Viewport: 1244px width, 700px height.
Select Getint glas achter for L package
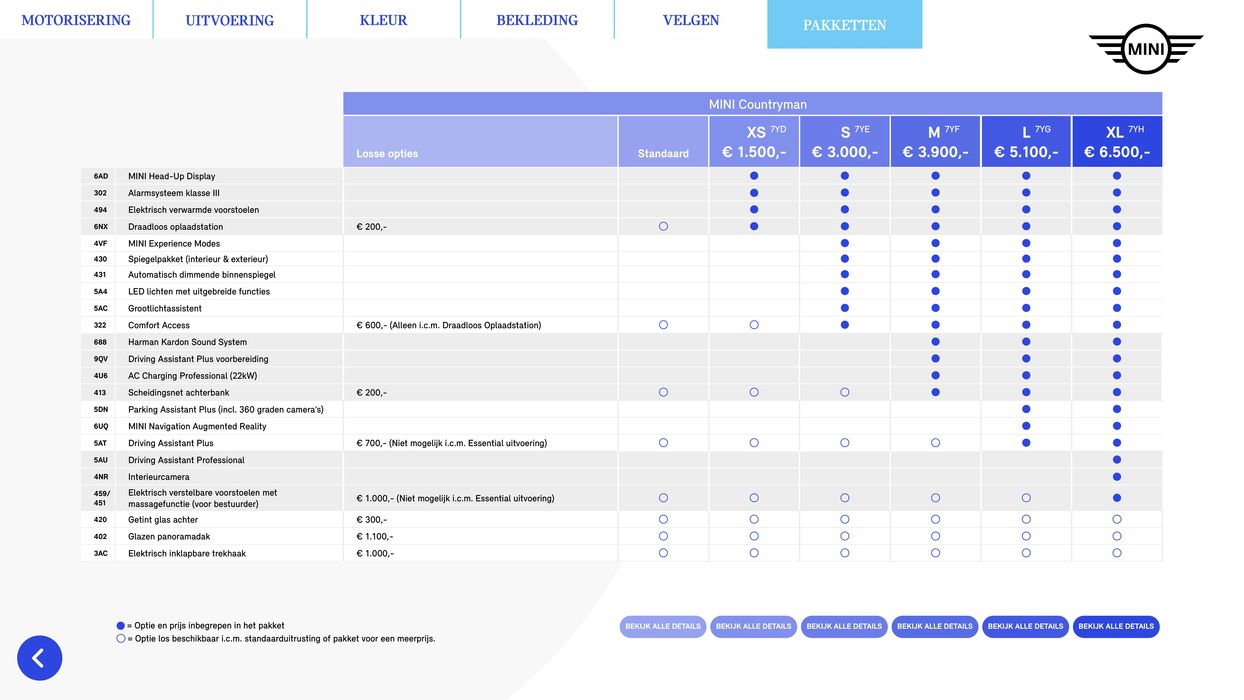pos(1026,520)
